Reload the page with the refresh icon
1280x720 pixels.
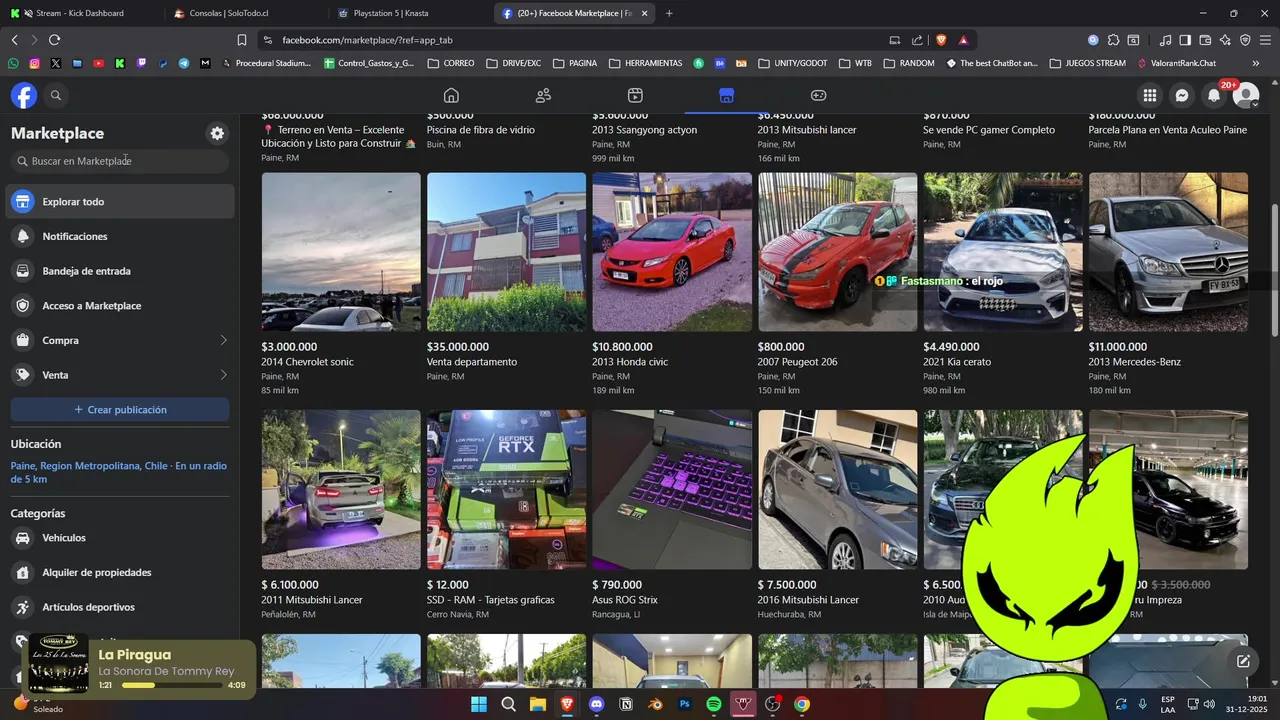point(54,40)
